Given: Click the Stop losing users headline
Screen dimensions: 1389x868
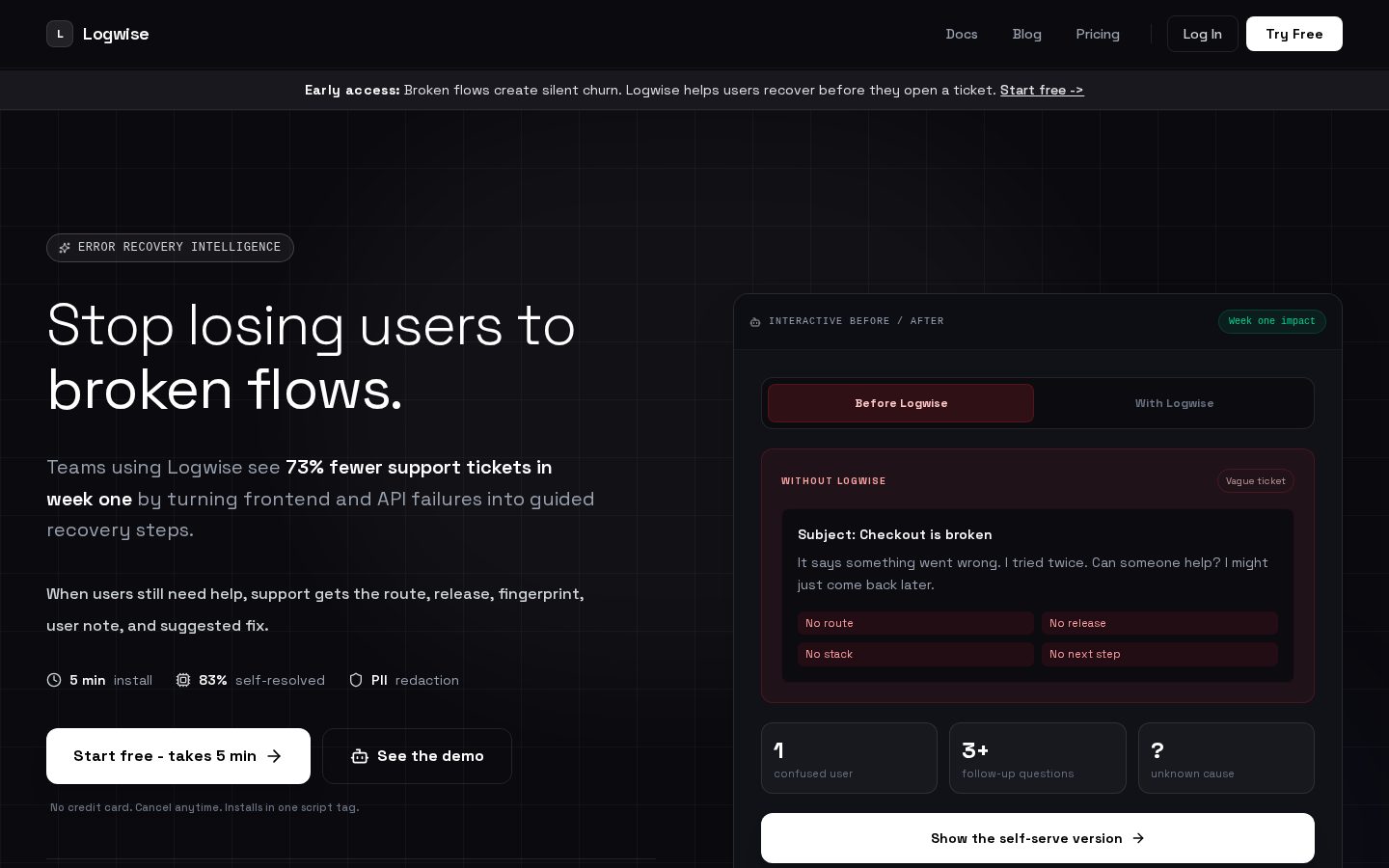Looking at the screenshot, I should pyautogui.click(x=311, y=357).
